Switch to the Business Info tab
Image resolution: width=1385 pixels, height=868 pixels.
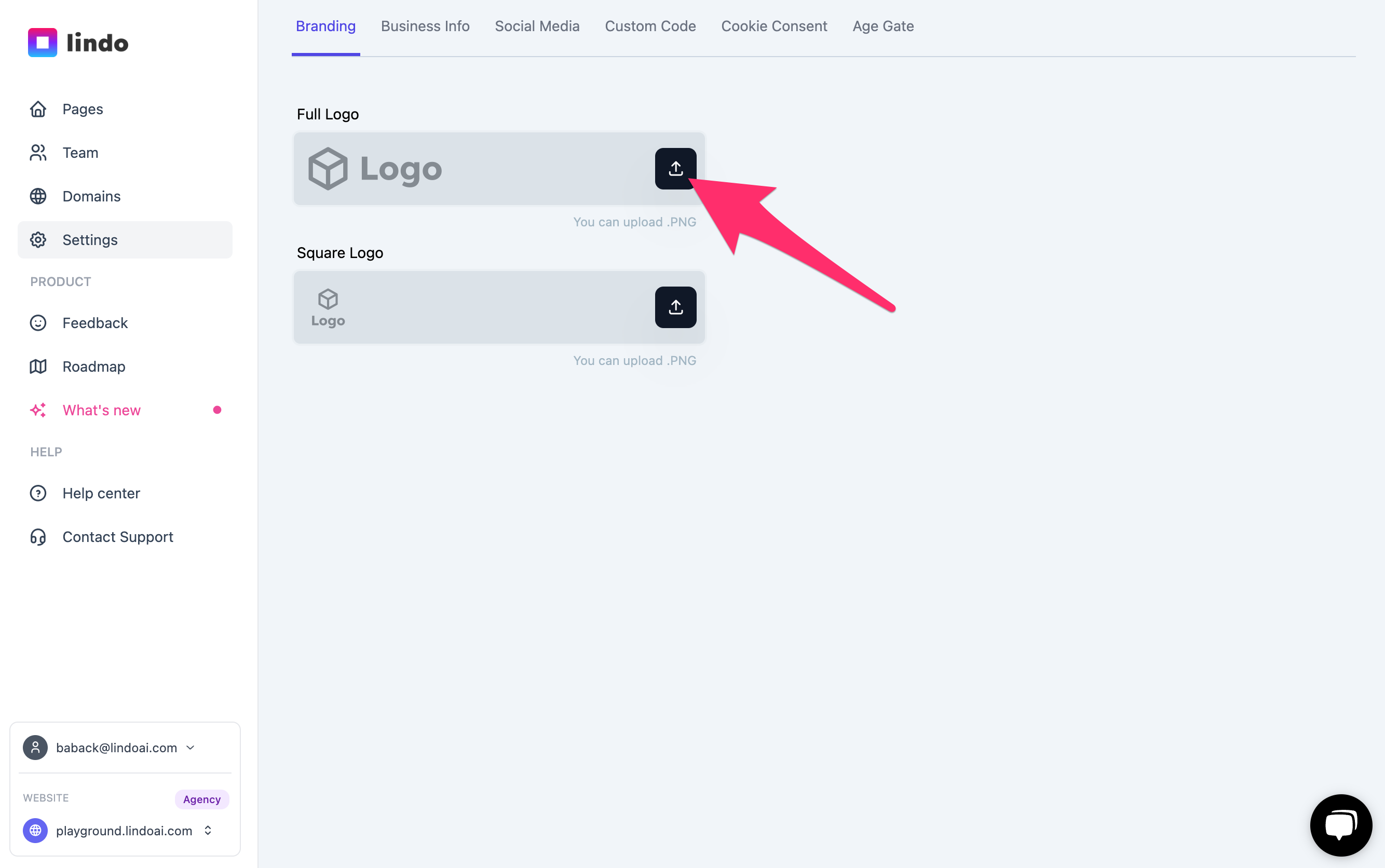[425, 26]
